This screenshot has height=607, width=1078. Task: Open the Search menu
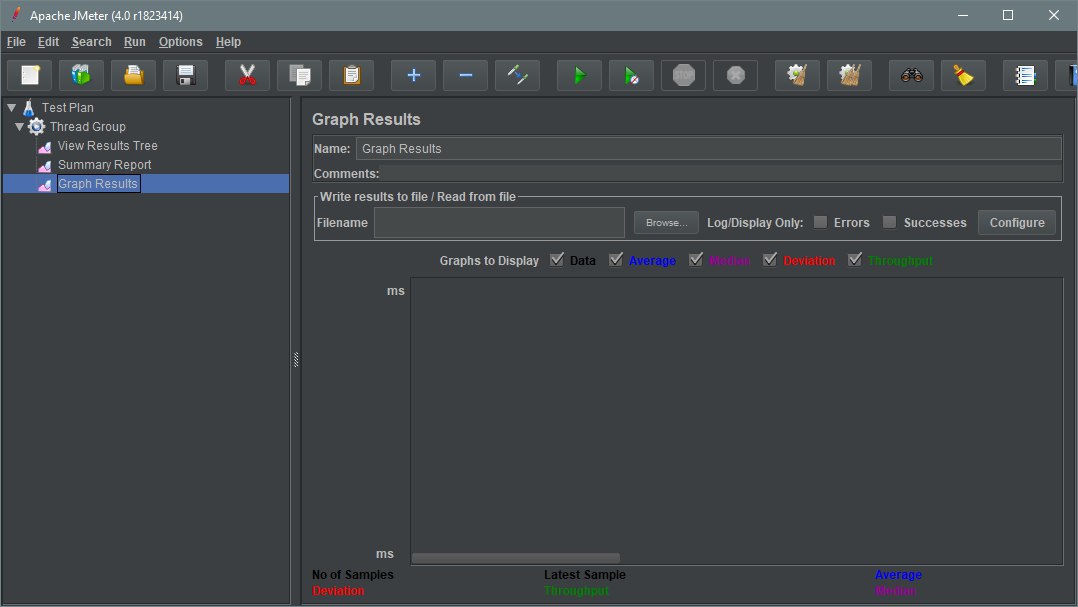tap(91, 42)
